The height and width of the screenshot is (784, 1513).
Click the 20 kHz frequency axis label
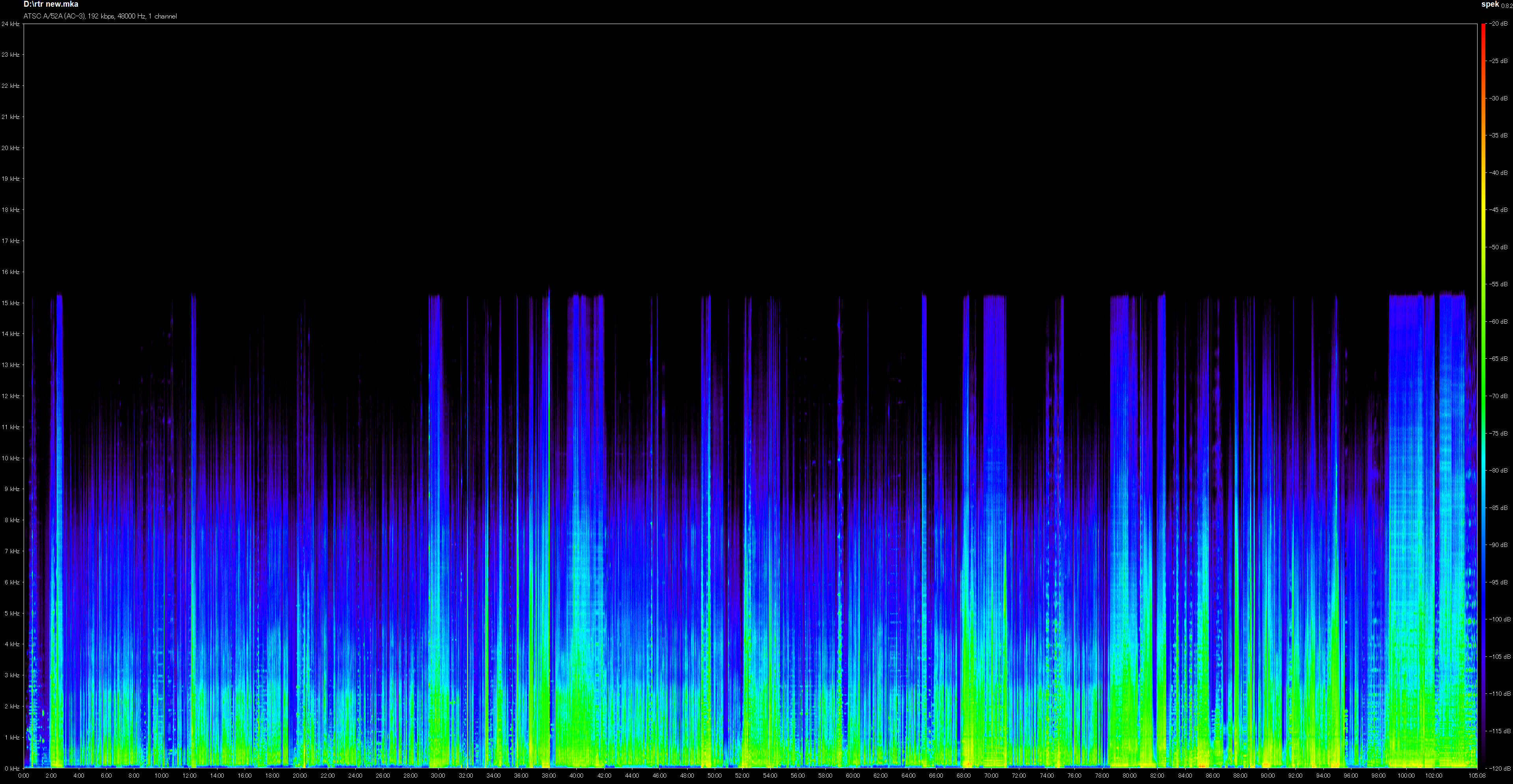(10, 148)
